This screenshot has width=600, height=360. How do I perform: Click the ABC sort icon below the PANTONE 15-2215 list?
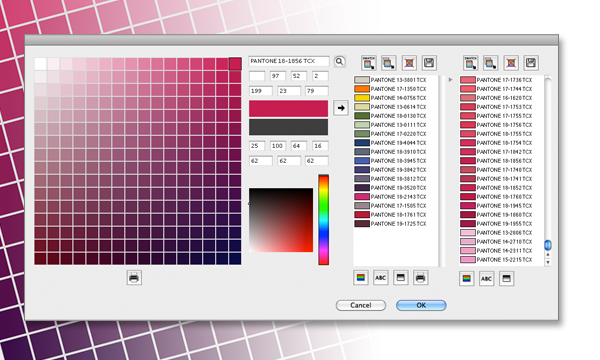tap(486, 279)
